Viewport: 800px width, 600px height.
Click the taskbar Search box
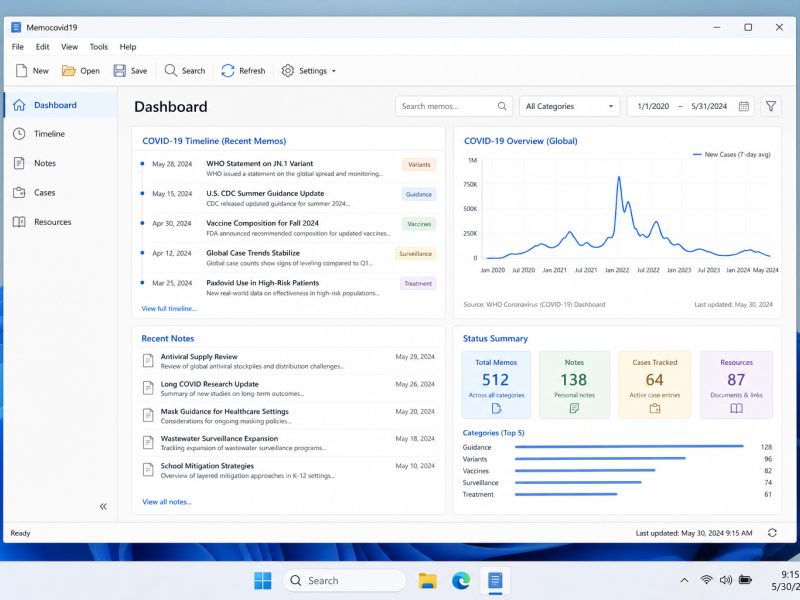(344, 580)
